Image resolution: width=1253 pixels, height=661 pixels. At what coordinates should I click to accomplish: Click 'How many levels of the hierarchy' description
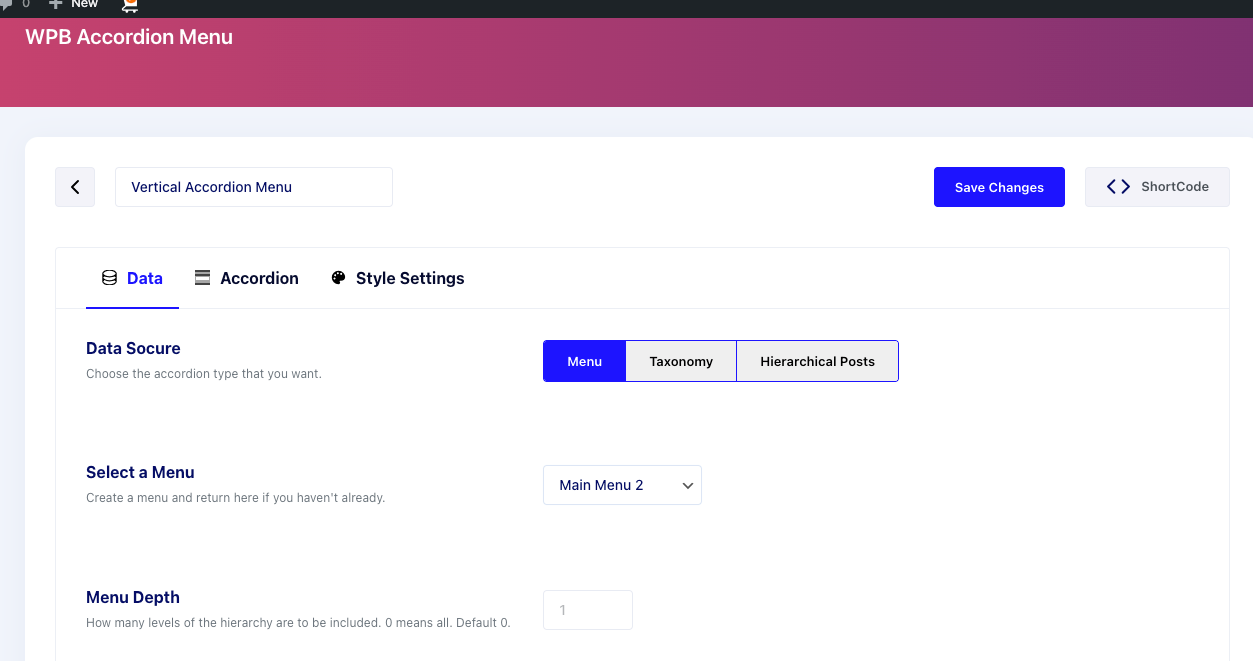pos(298,622)
